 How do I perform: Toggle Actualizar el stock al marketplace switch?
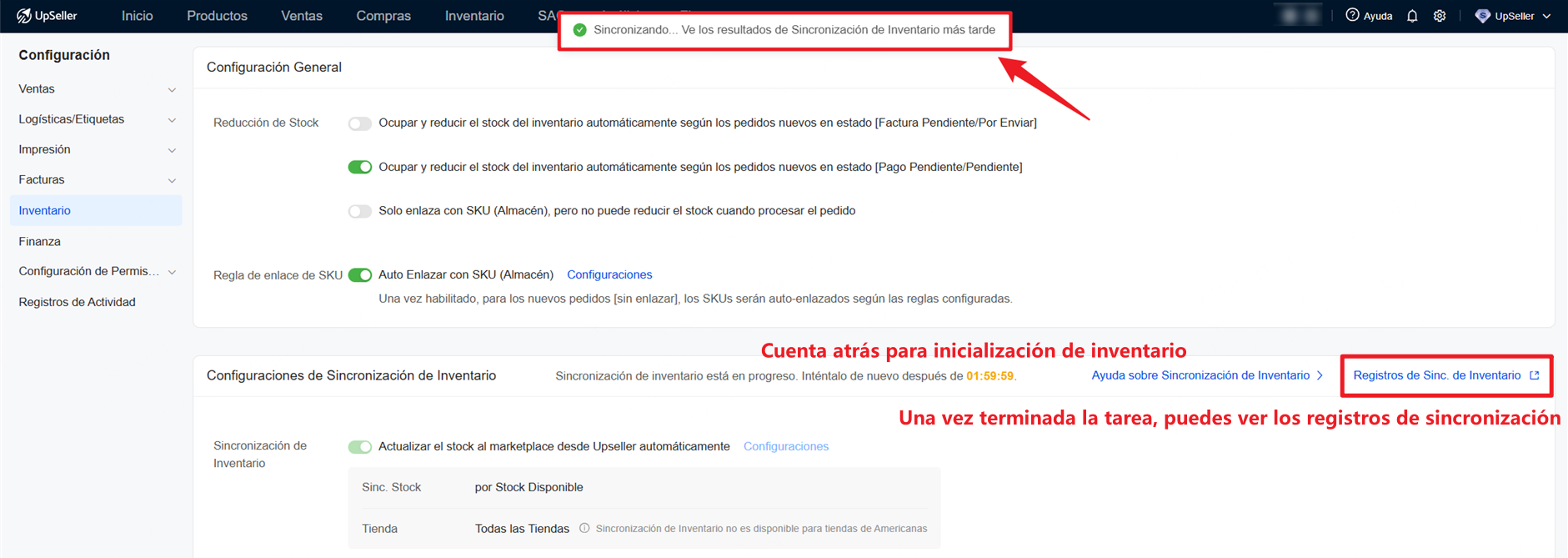click(x=360, y=447)
